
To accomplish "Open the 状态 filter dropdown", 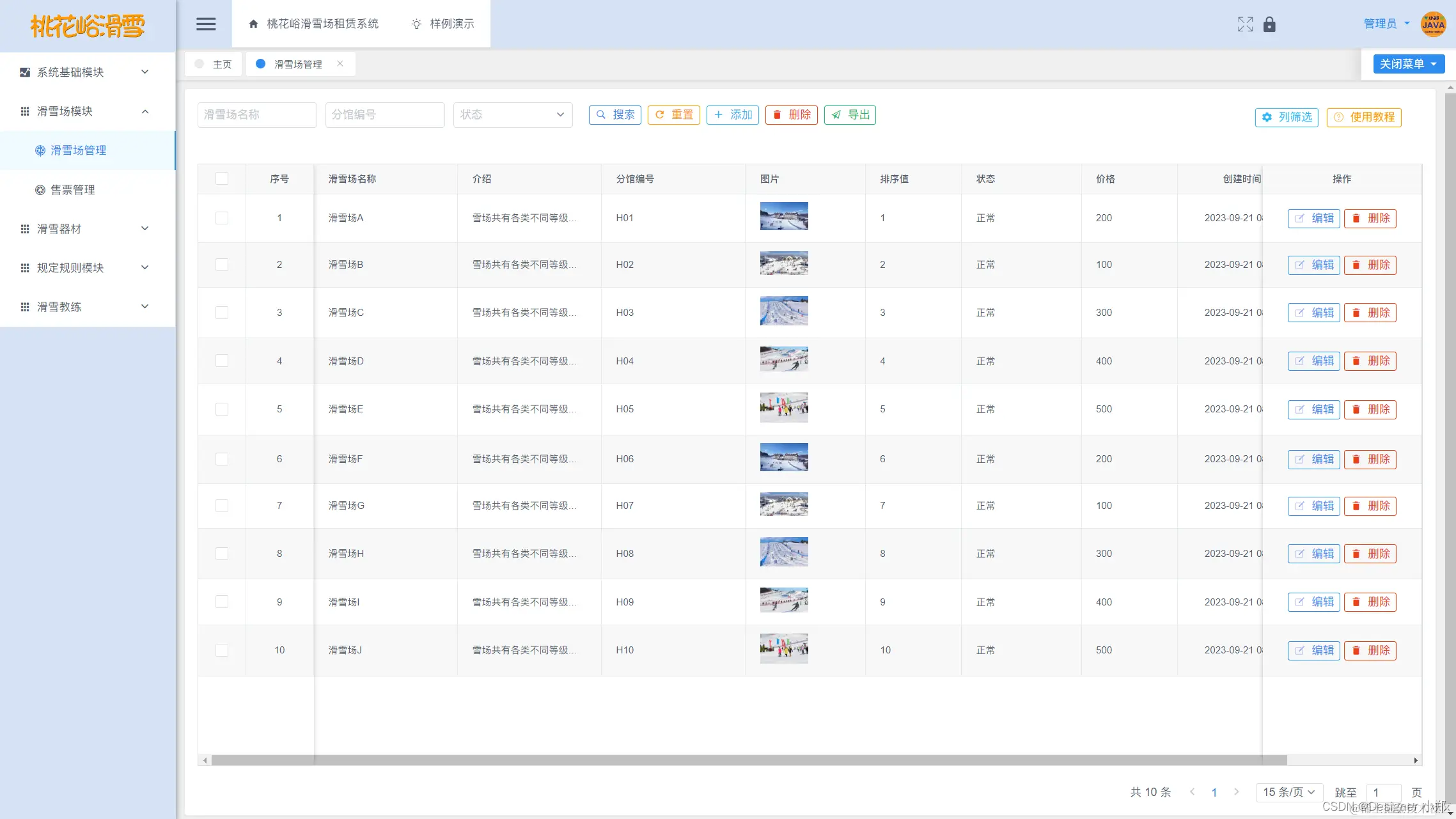I will tap(512, 115).
